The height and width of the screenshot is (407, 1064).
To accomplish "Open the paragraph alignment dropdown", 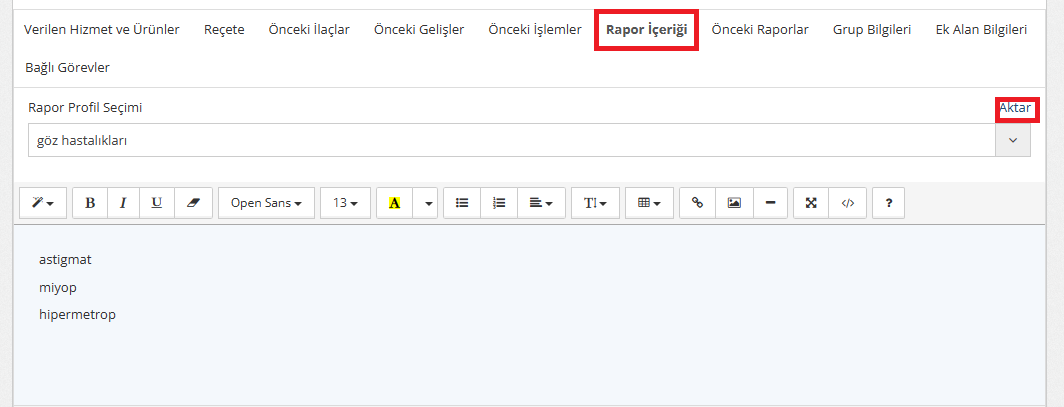I will click(x=542, y=203).
